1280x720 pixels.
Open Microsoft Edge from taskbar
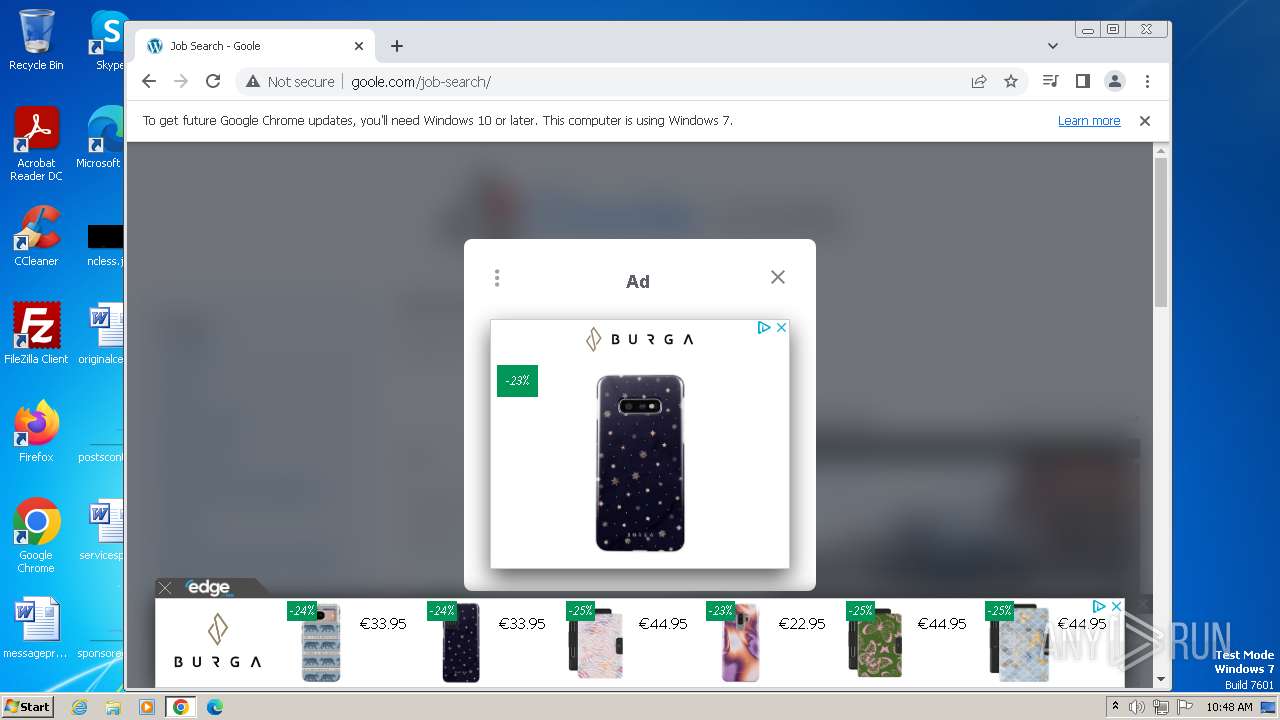(214, 707)
